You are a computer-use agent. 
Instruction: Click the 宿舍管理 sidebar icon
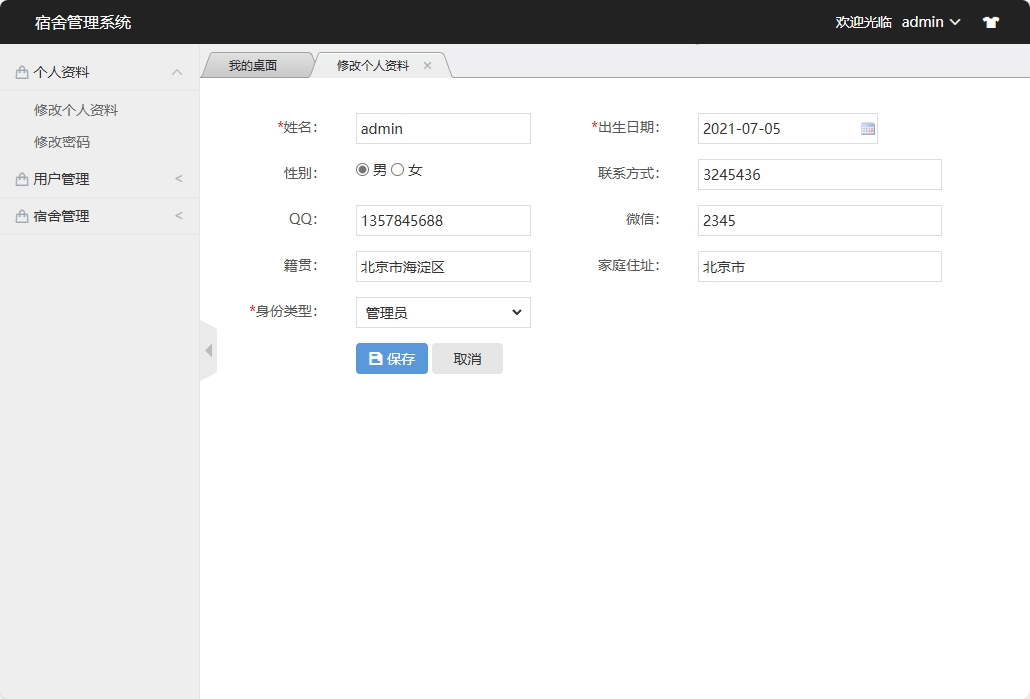coord(21,215)
